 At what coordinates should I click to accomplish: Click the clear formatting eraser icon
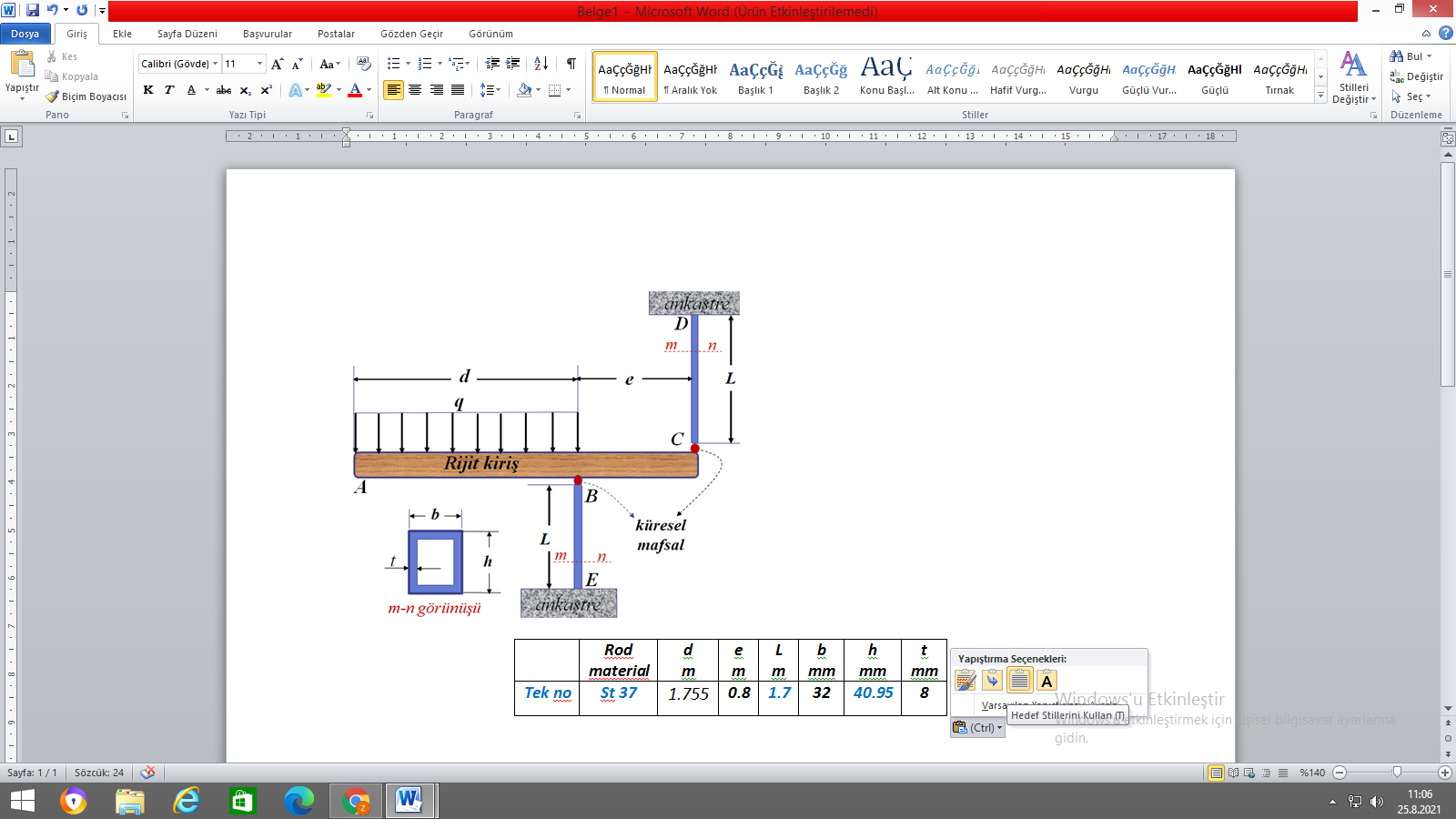[364, 64]
